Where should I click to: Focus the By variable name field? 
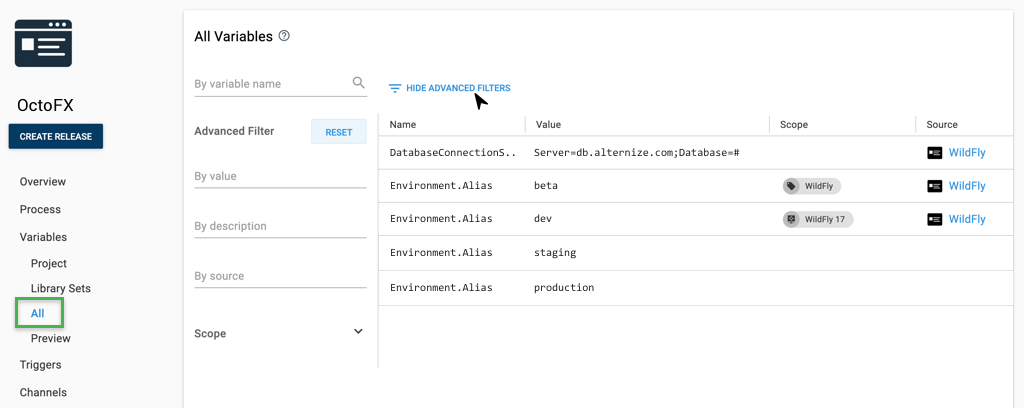point(270,84)
